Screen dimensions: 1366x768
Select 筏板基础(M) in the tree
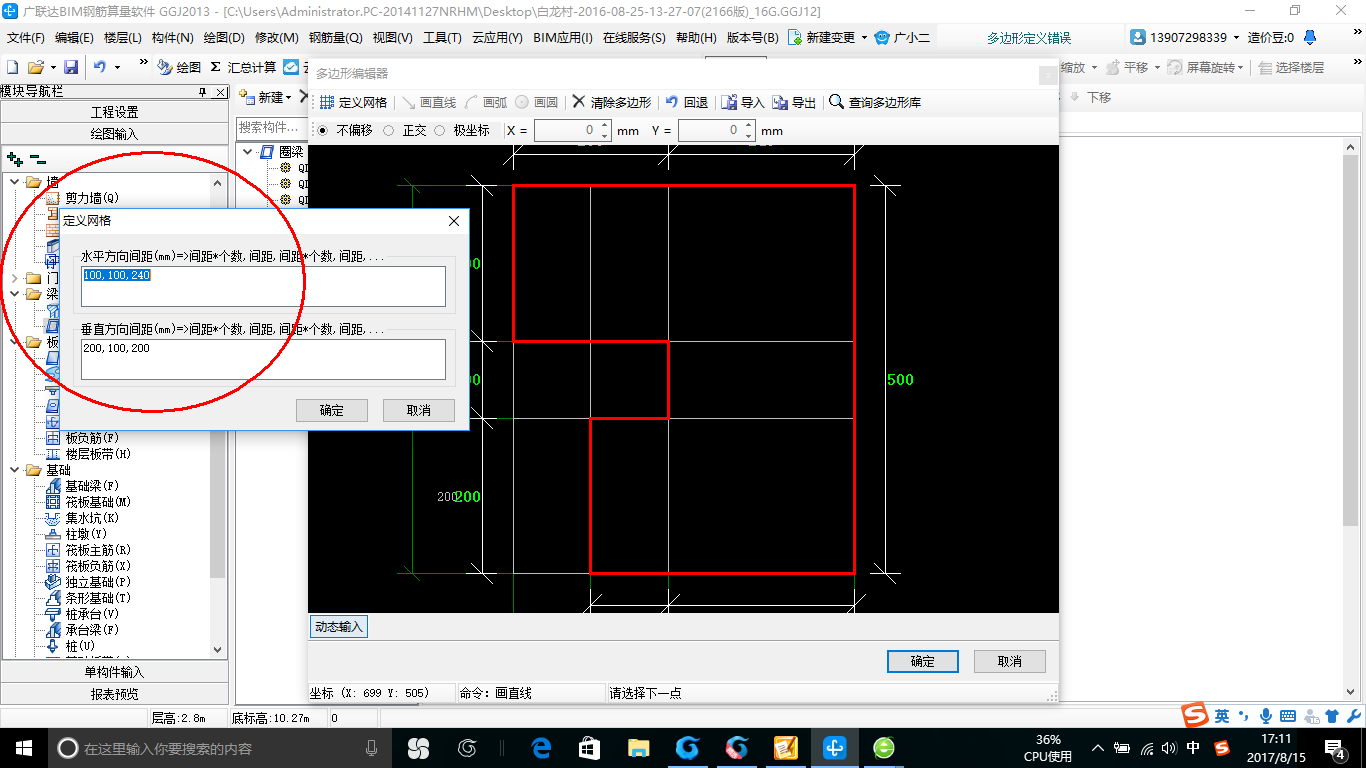tap(98, 502)
